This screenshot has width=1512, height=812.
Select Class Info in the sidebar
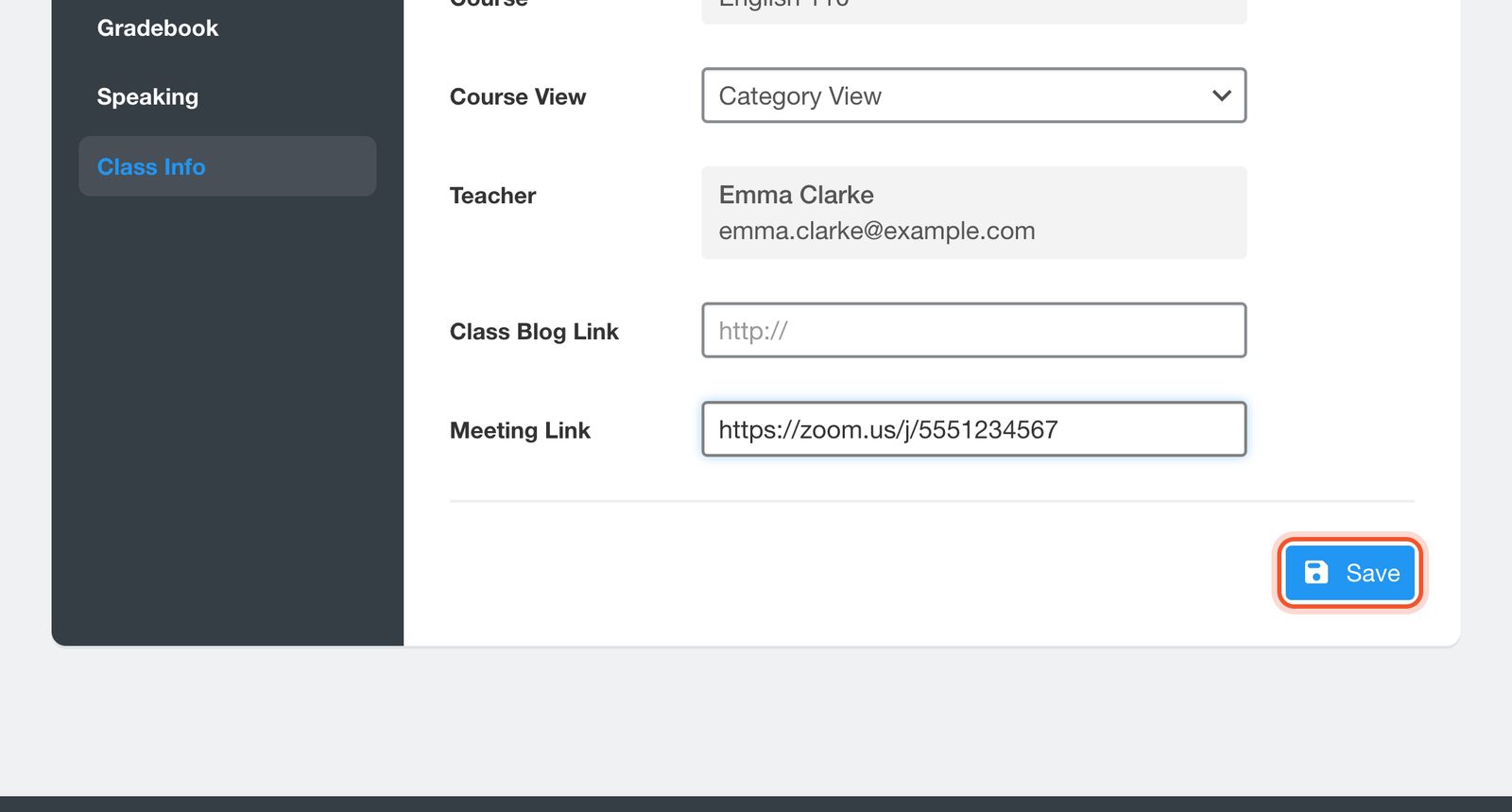pyautogui.click(x=227, y=166)
